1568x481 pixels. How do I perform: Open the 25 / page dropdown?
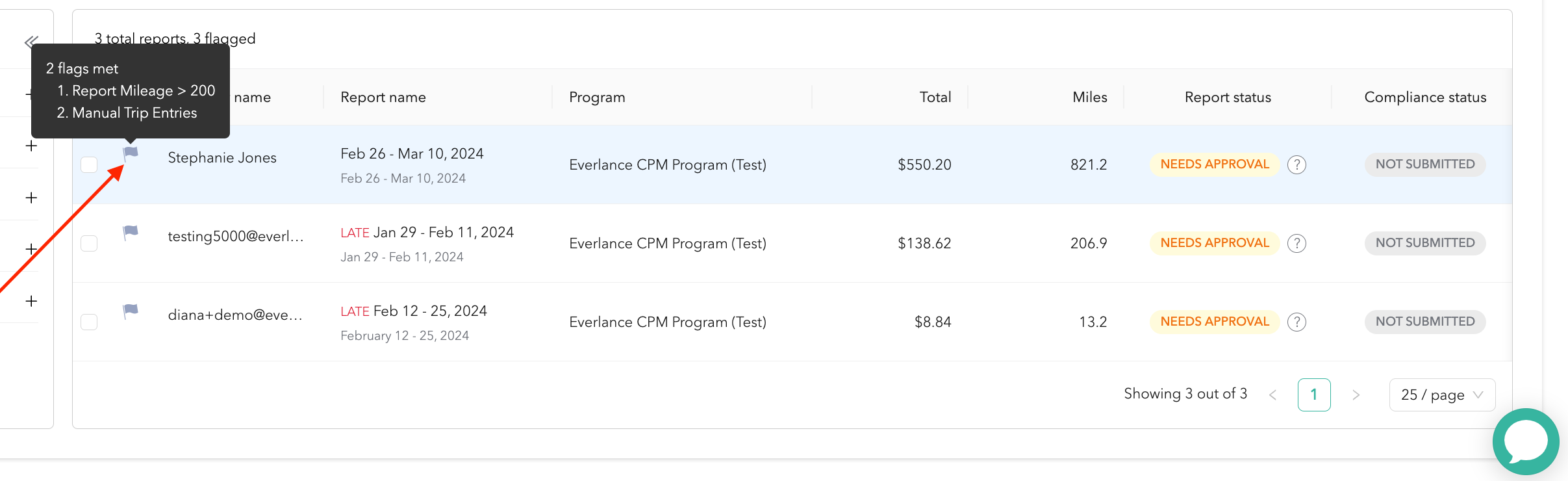pos(1442,395)
